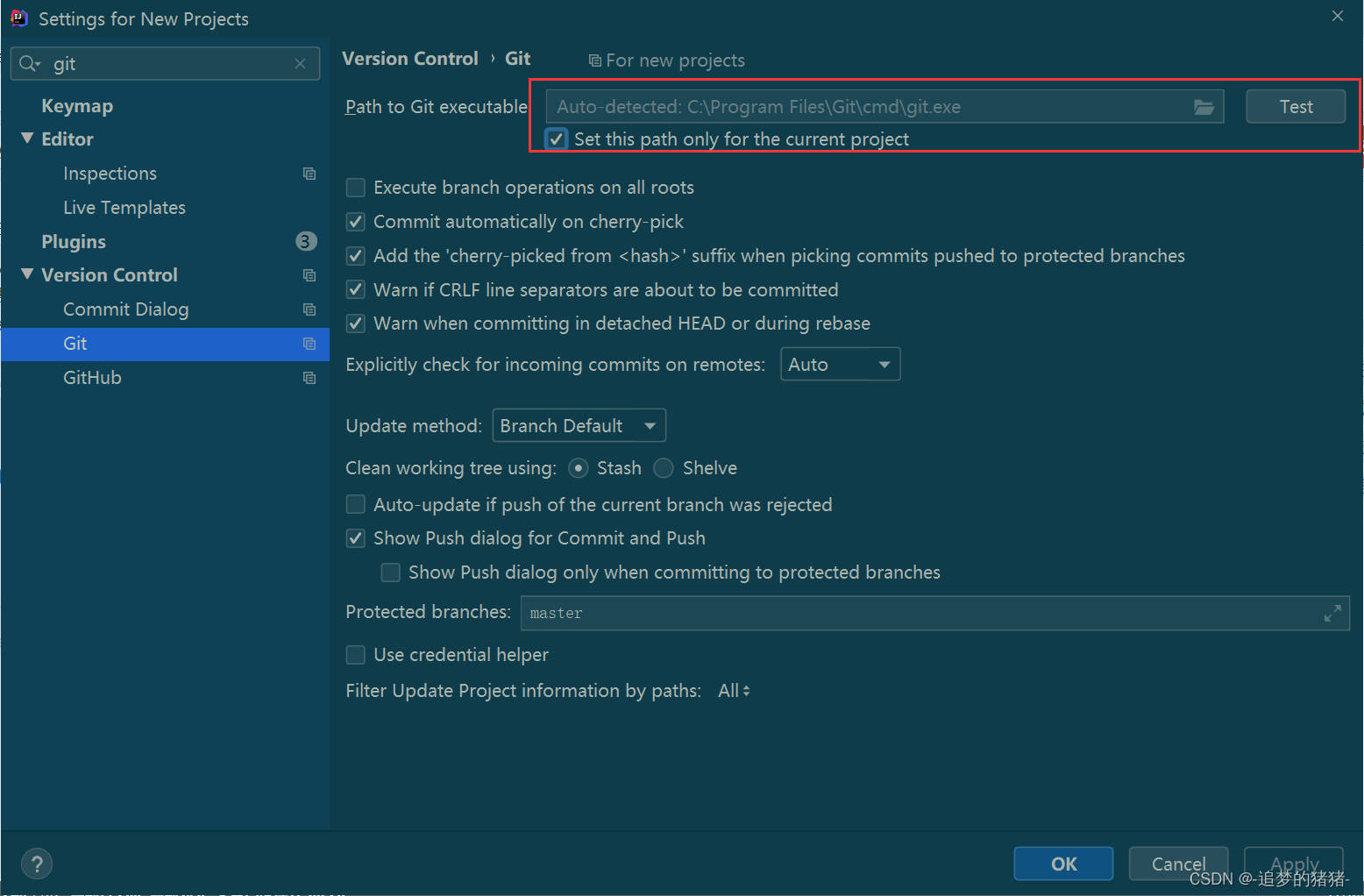This screenshot has width=1364, height=896.
Task: Click the Path to Git executable field
Action: (884, 107)
